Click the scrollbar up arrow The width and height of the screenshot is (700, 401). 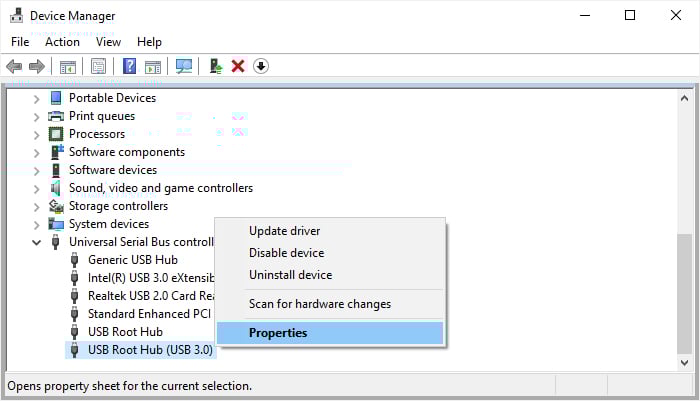(x=684, y=98)
